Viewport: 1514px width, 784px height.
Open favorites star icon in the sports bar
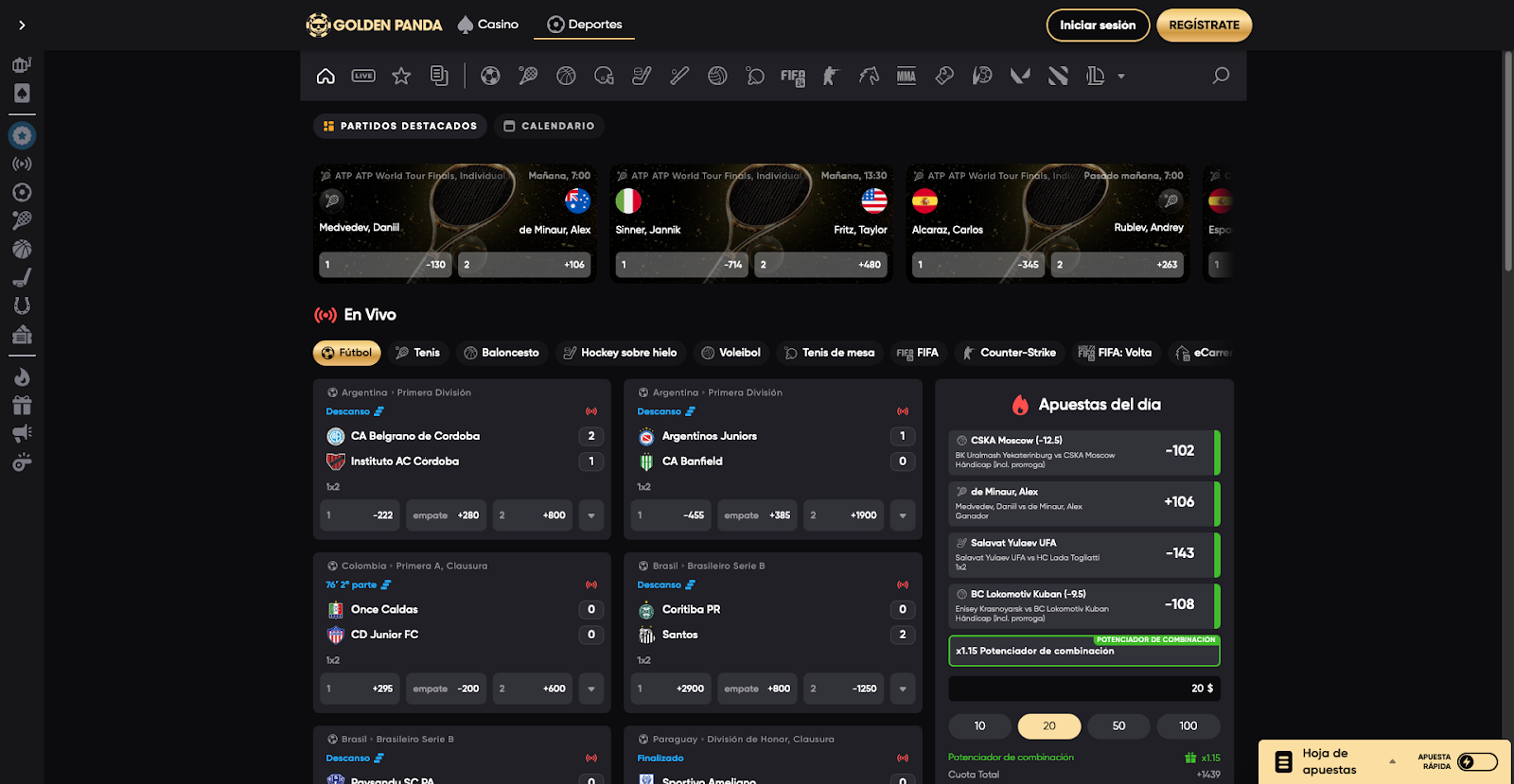coord(401,76)
